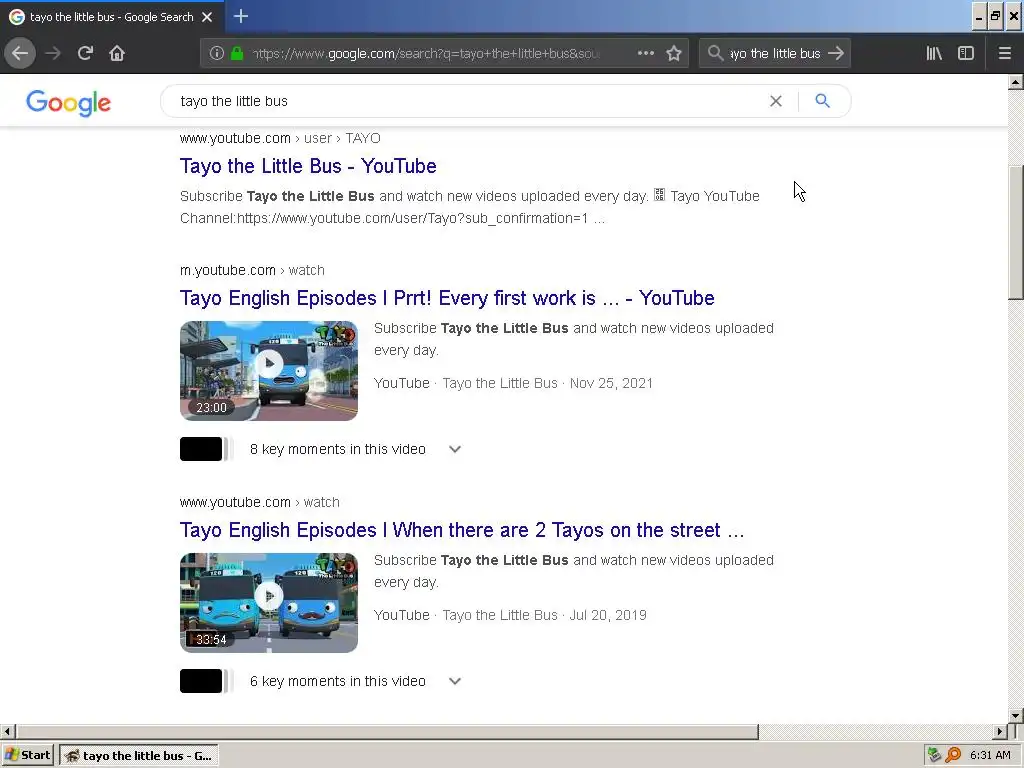Open the browser home page
Viewport: 1024px width, 768px height.
tap(117, 53)
